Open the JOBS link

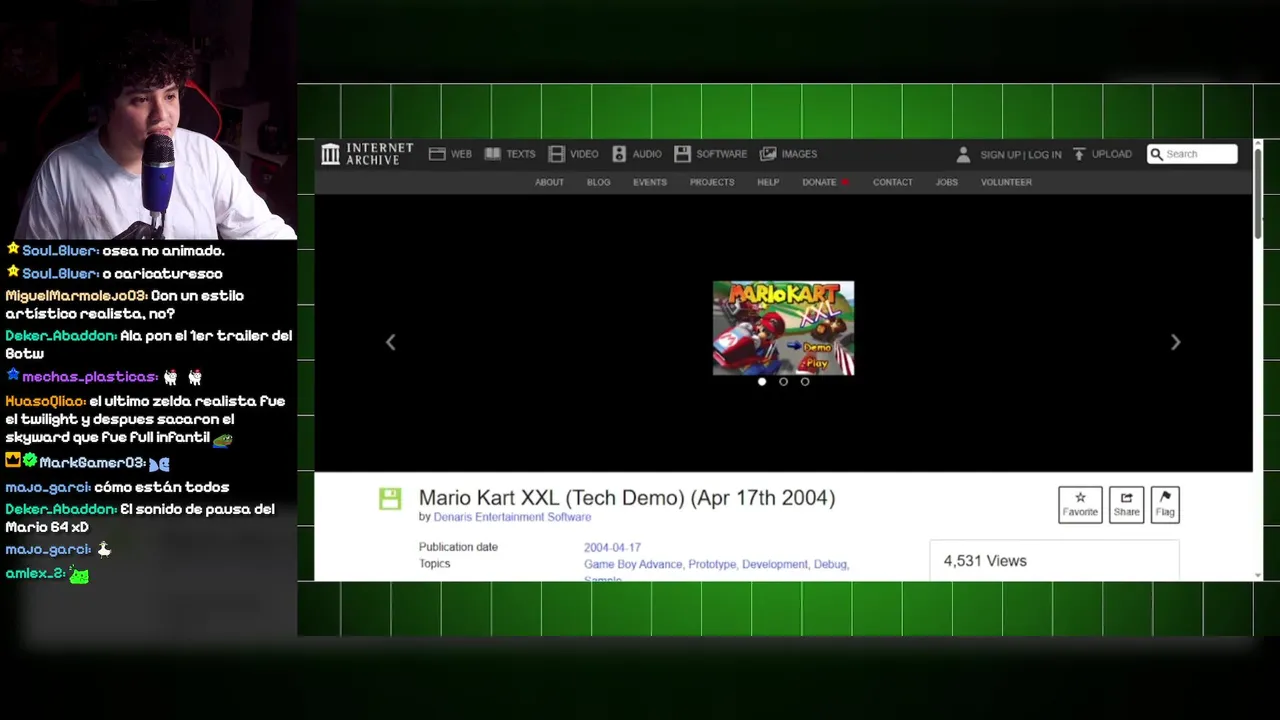tap(947, 182)
